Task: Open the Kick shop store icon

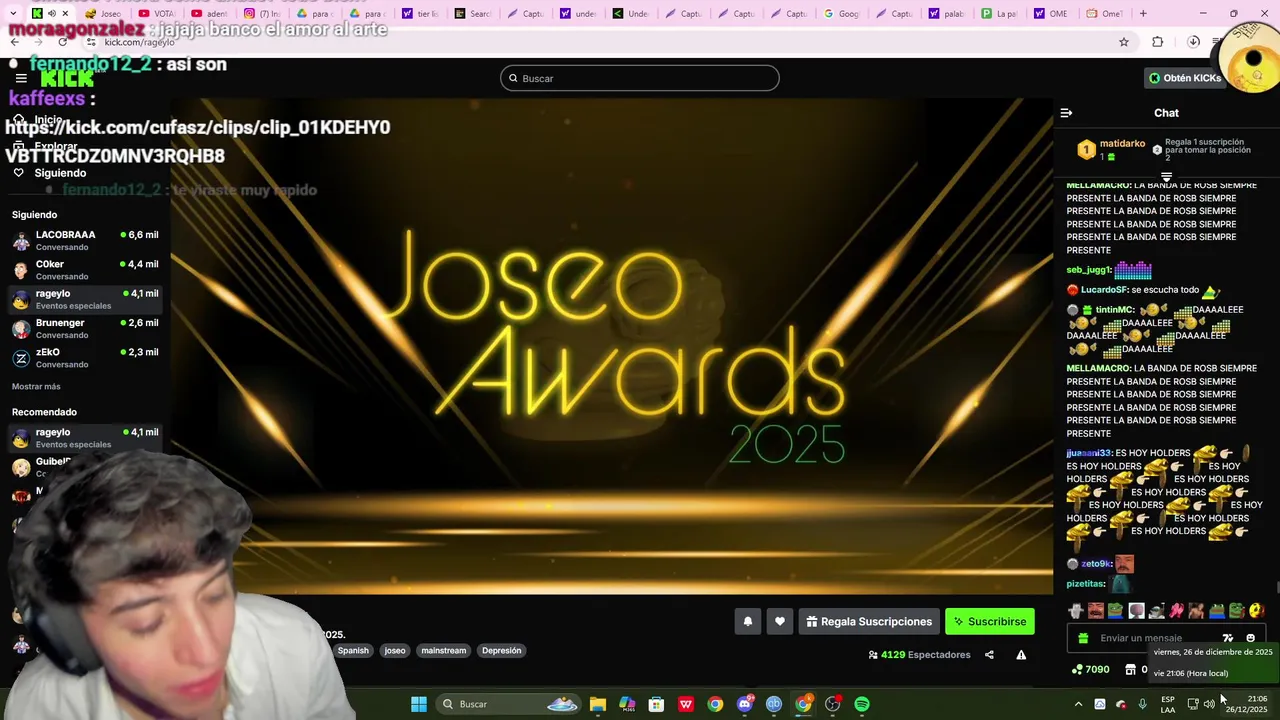Action: pos(1131,670)
